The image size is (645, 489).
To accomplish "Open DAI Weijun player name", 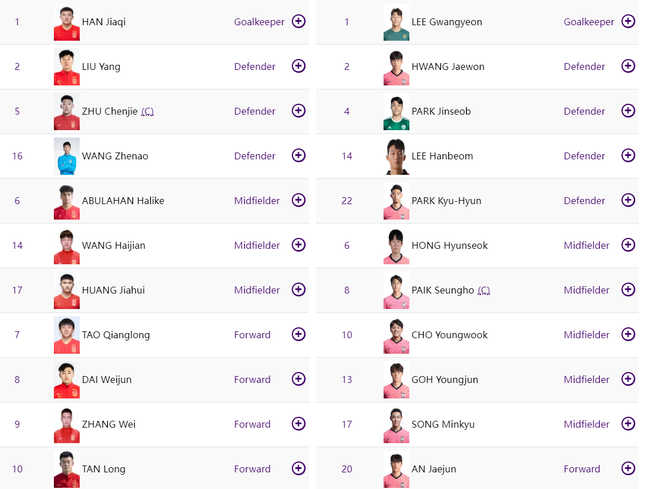I will 107,380.
